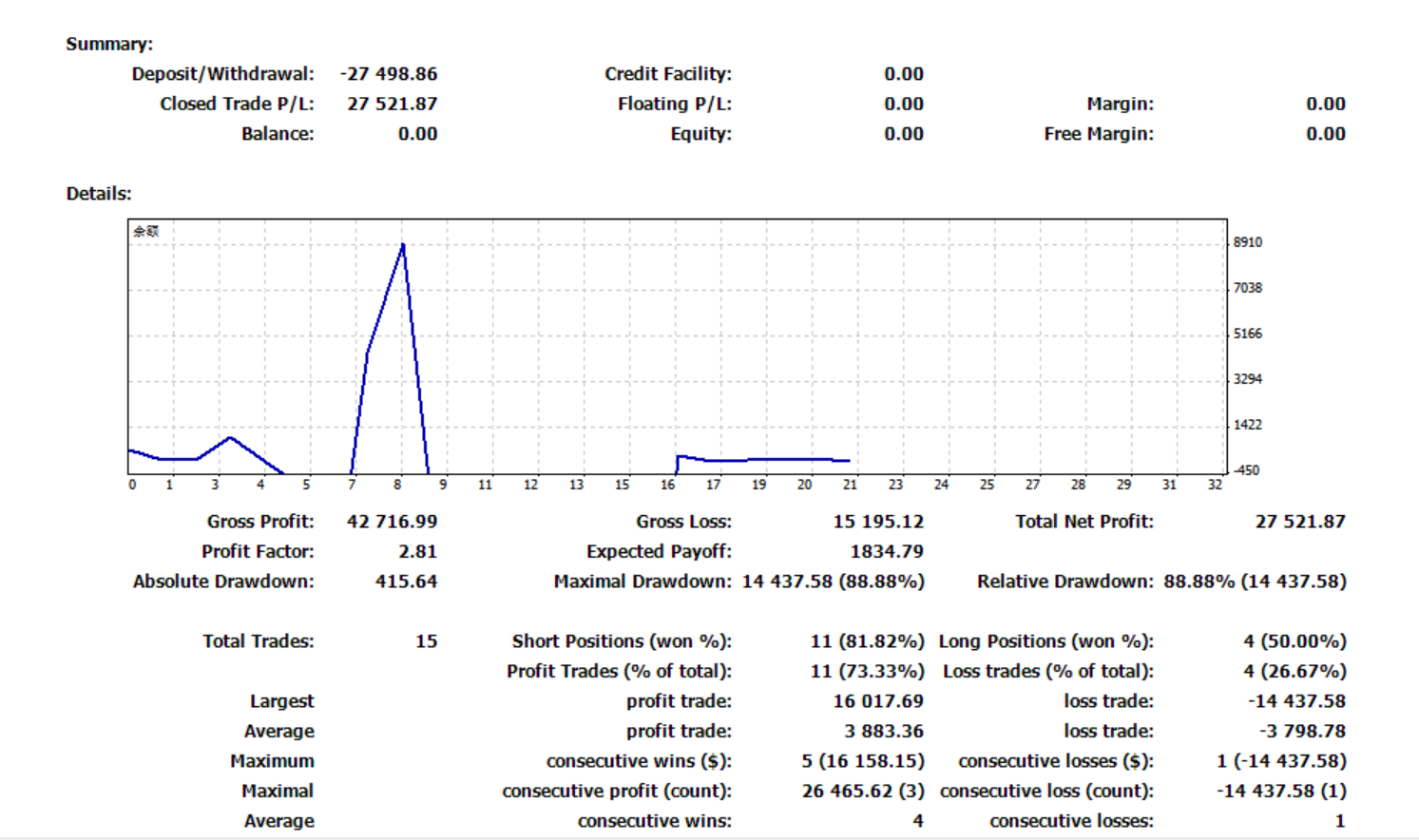Viewport: 1419px width, 840px height.
Task: Select x-axis tick label 16
Action: (x=668, y=485)
